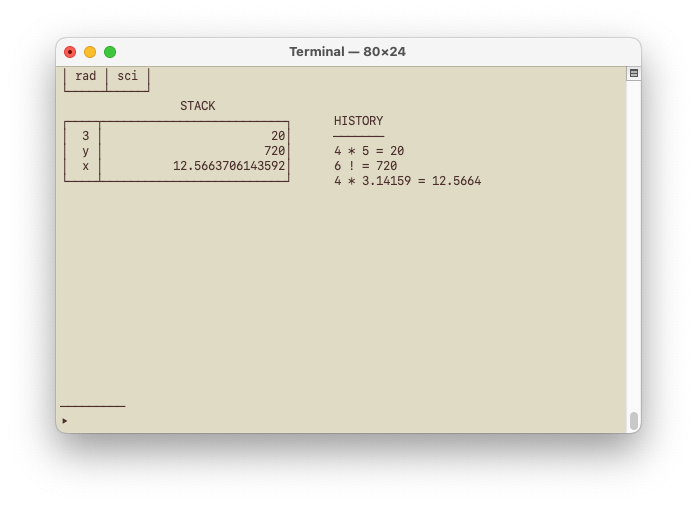Select the y register label in stack

coord(85,151)
